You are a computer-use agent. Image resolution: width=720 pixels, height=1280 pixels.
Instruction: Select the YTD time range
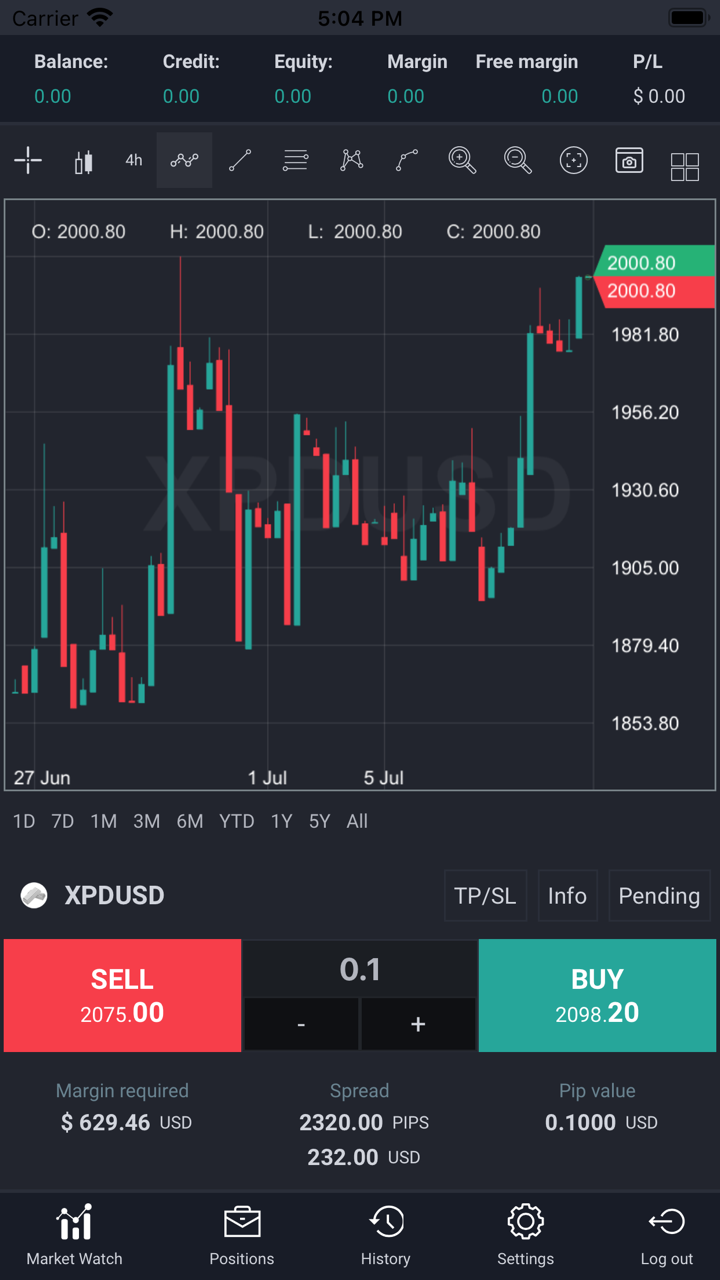coord(237,821)
